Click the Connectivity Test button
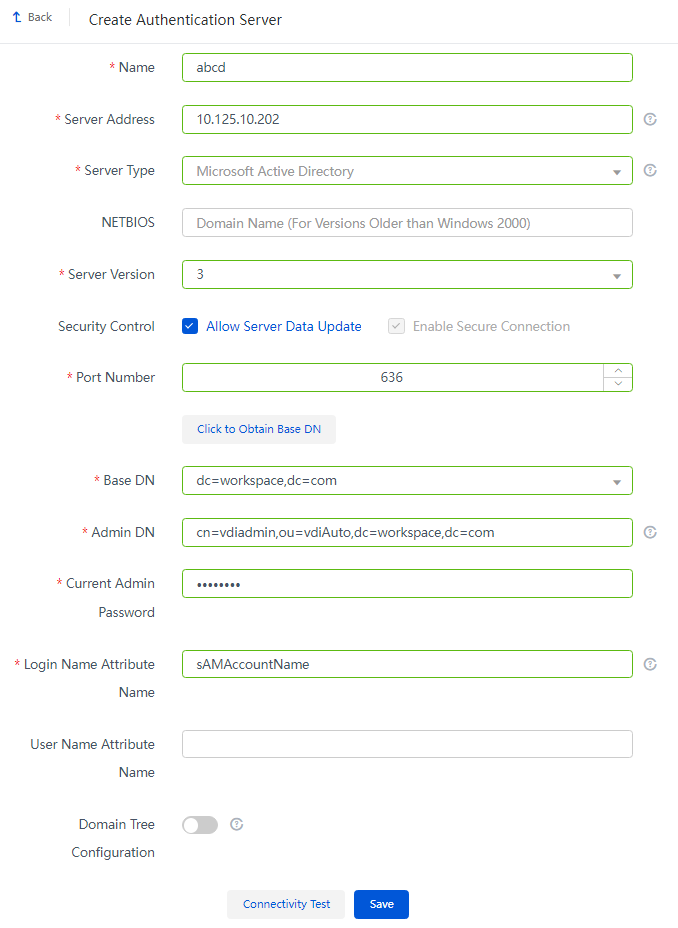This screenshot has width=678, height=928. [286, 904]
